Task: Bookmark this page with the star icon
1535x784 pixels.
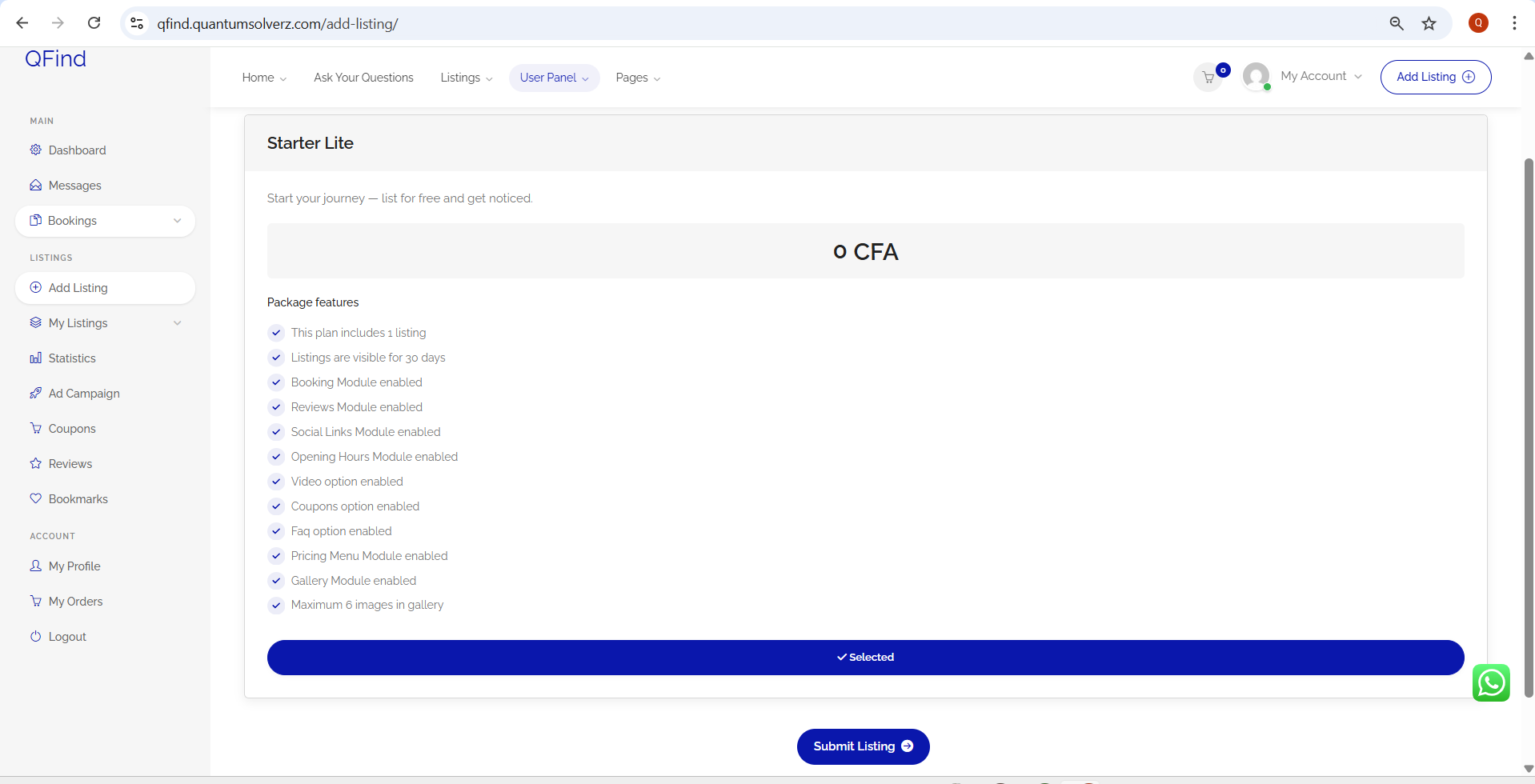Action: (x=1429, y=23)
